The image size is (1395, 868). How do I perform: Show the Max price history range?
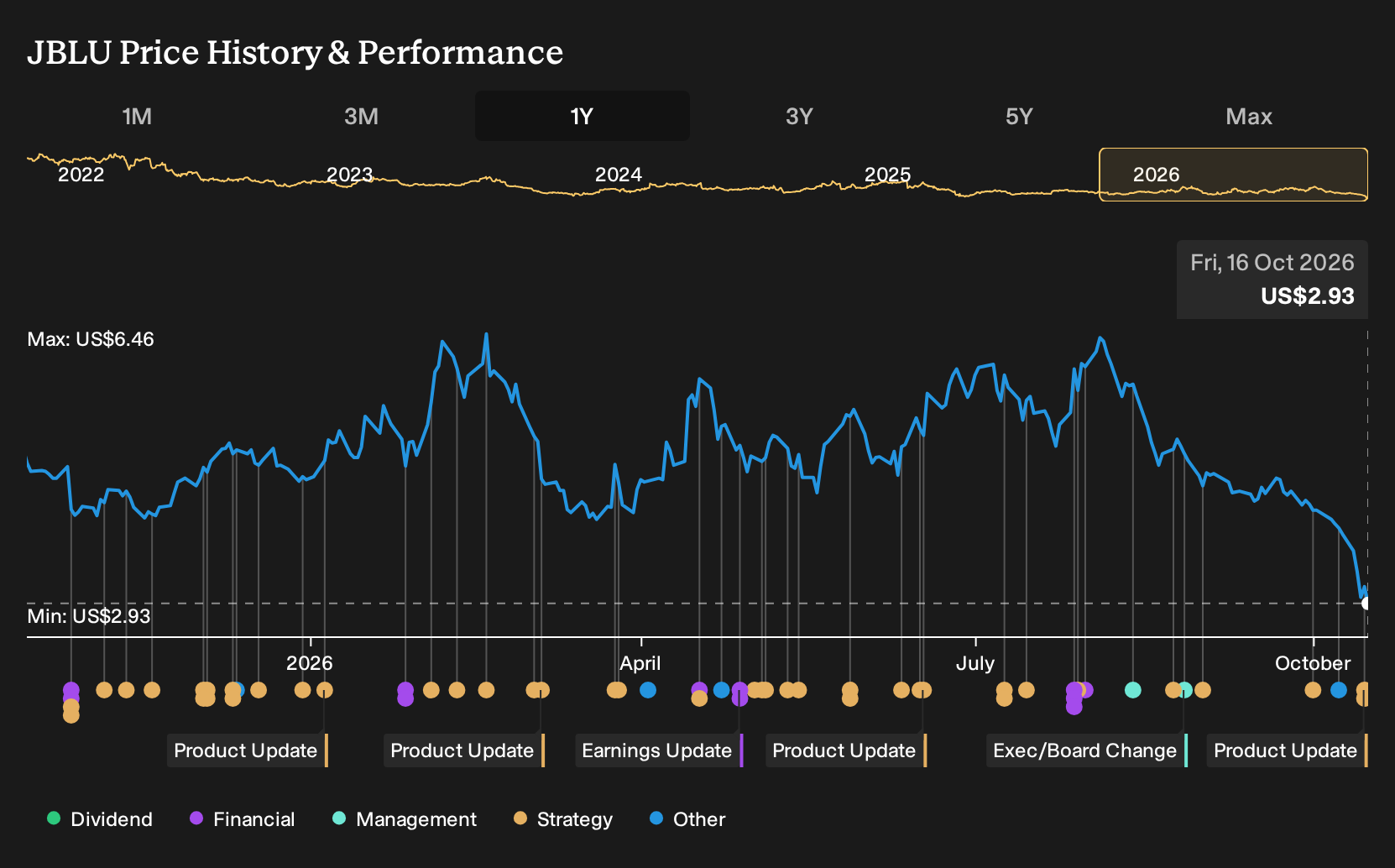1248,117
